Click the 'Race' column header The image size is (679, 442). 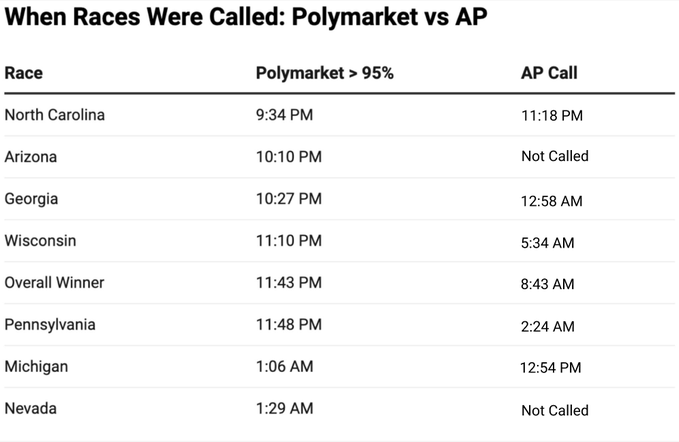(23, 73)
